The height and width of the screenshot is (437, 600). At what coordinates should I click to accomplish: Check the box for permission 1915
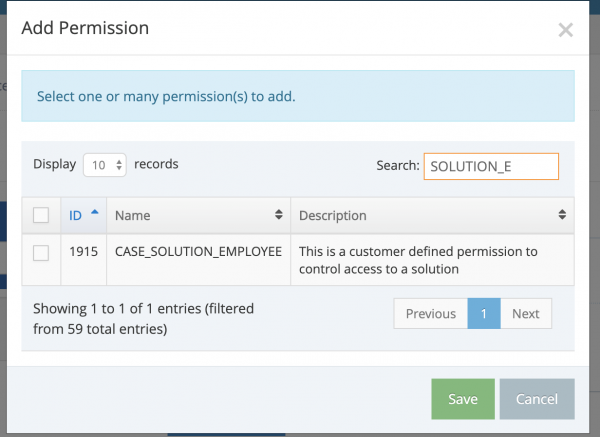point(41,253)
